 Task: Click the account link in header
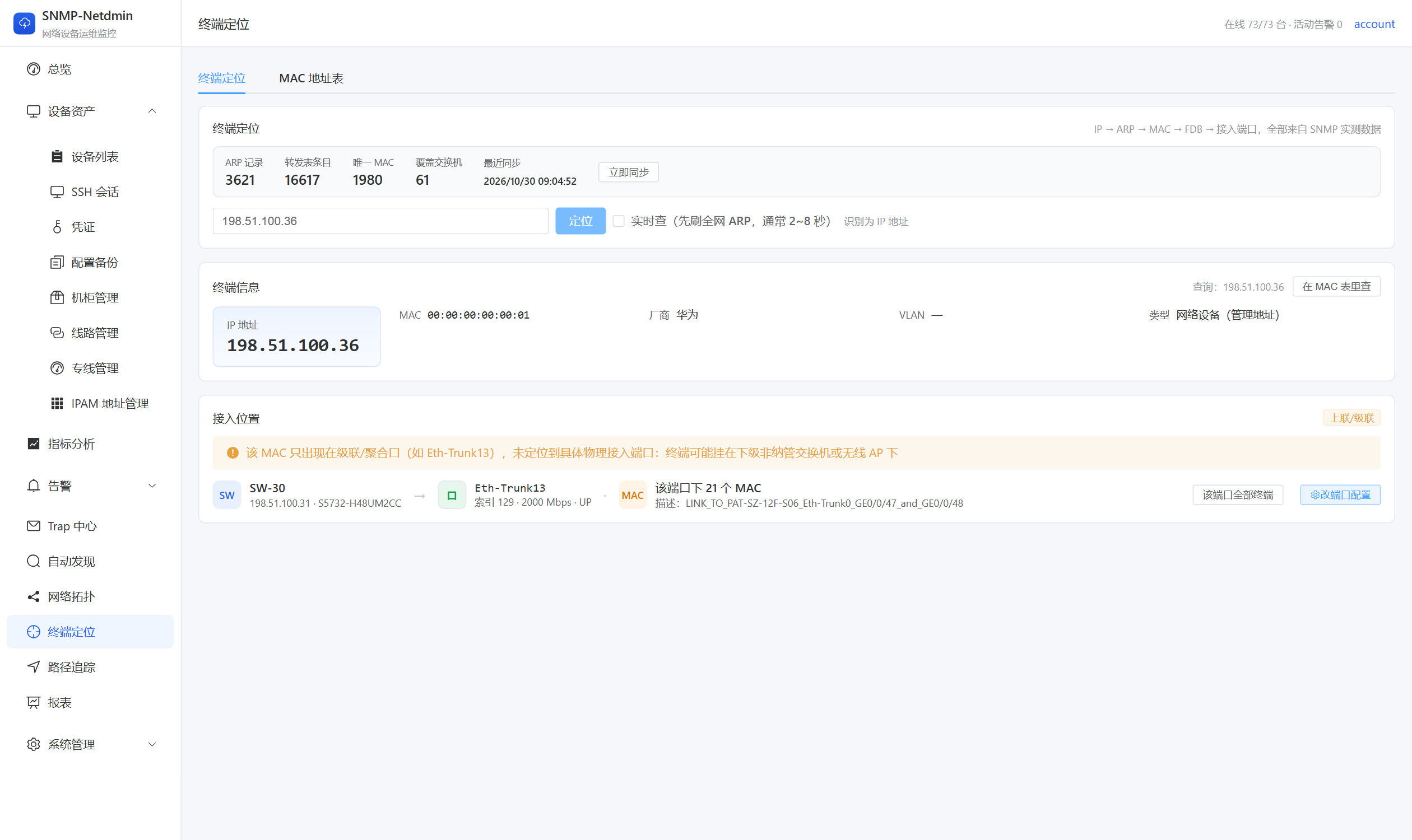[x=1374, y=24]
